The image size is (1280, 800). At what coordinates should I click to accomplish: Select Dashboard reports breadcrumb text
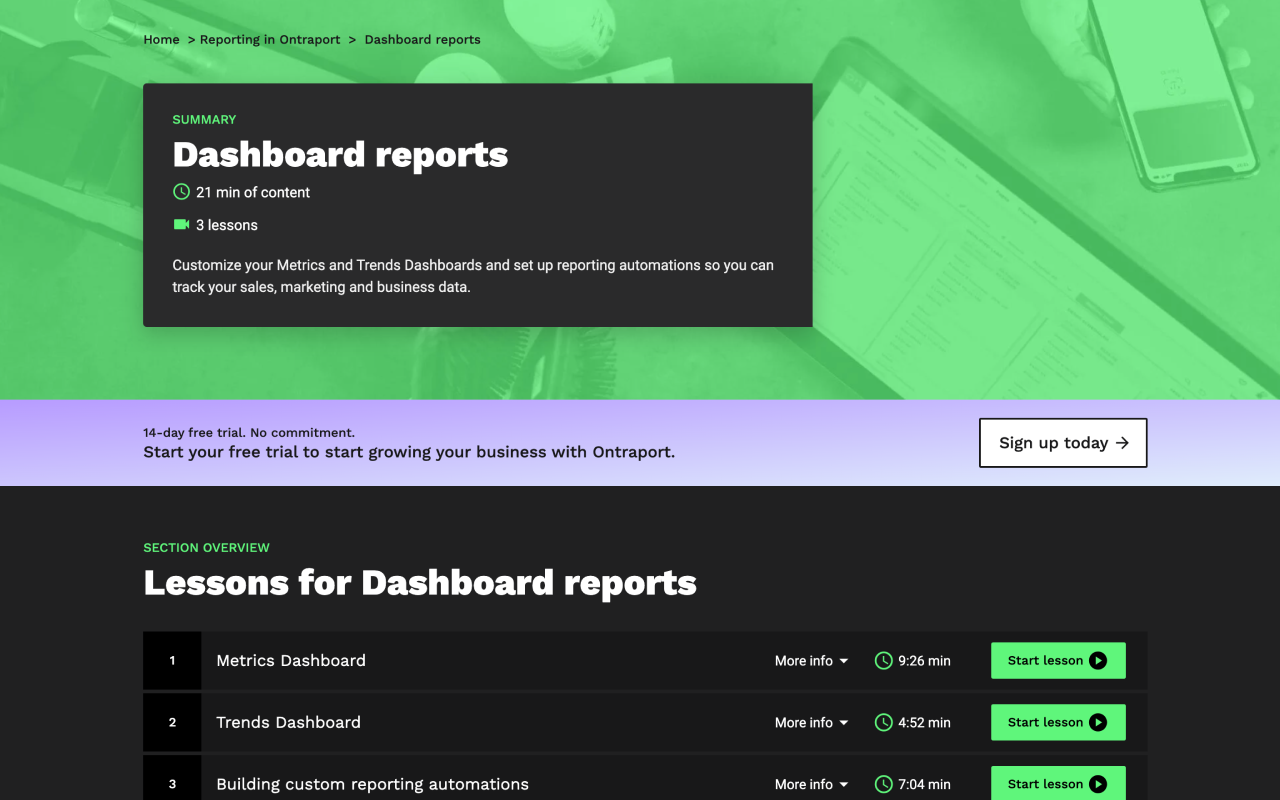click(x=422, y=40)
